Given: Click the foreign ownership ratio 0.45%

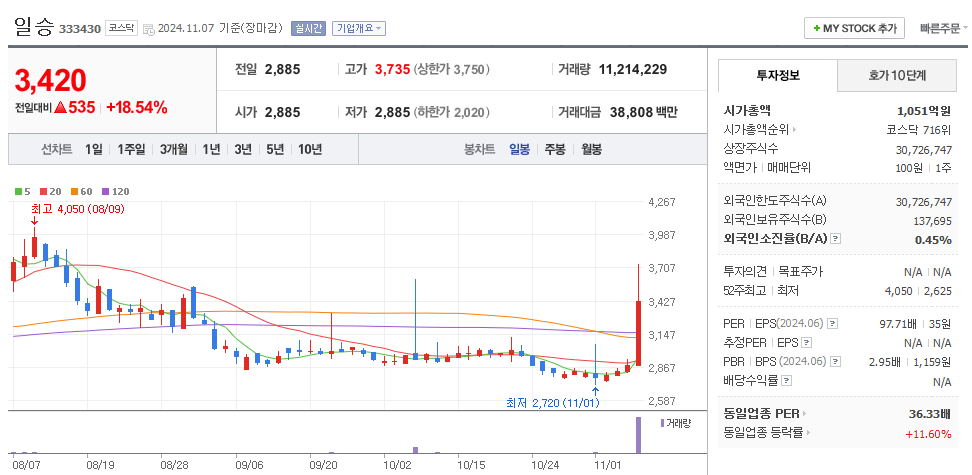Looking at the screenshot, I should [933, 240].
